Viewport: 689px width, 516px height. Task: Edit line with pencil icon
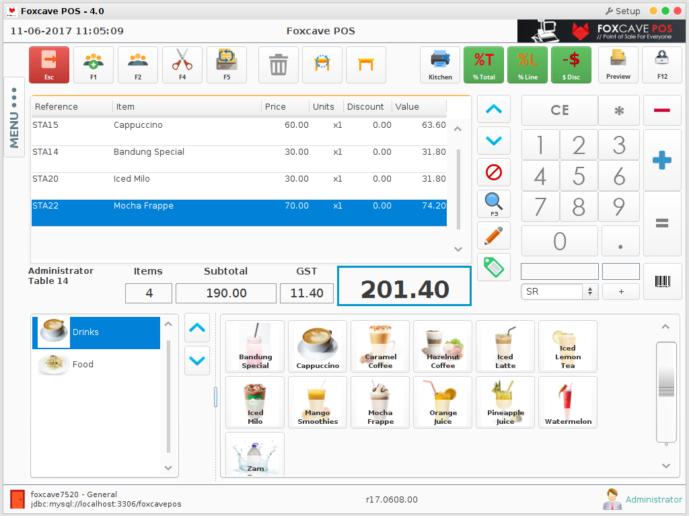pos(494,236)
